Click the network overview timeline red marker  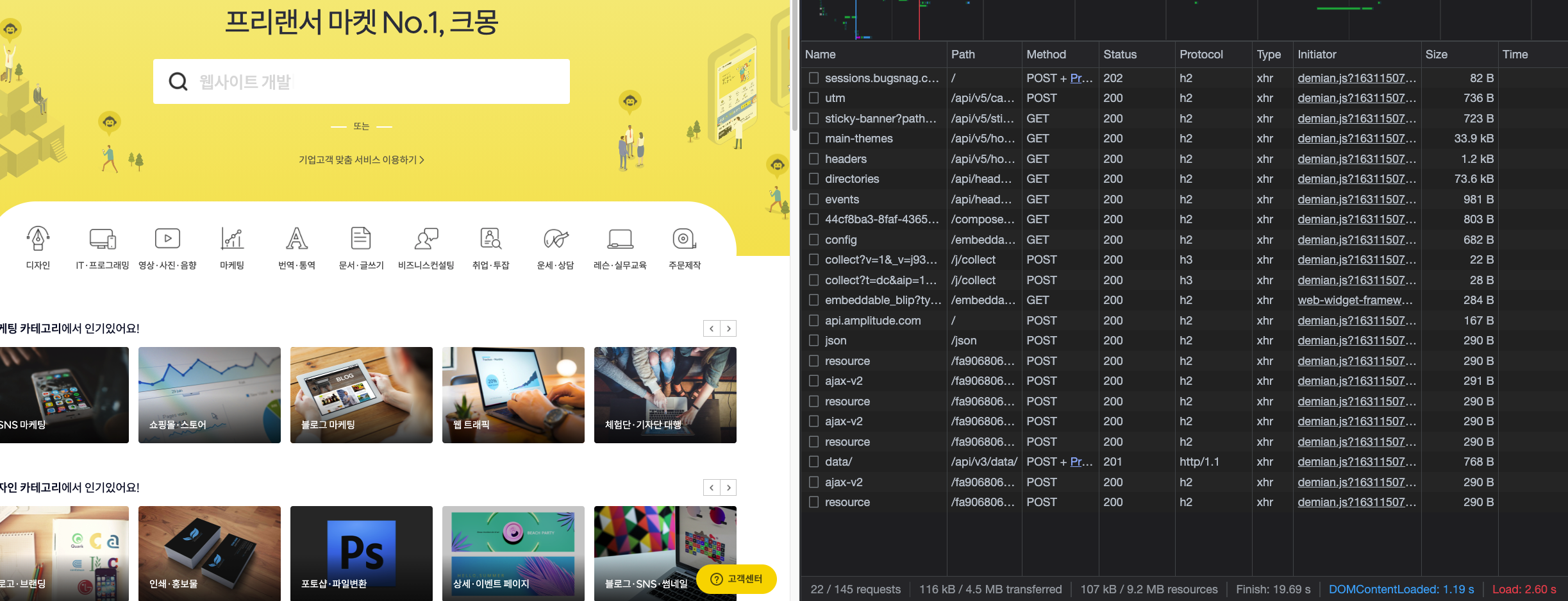click(919, 20)
